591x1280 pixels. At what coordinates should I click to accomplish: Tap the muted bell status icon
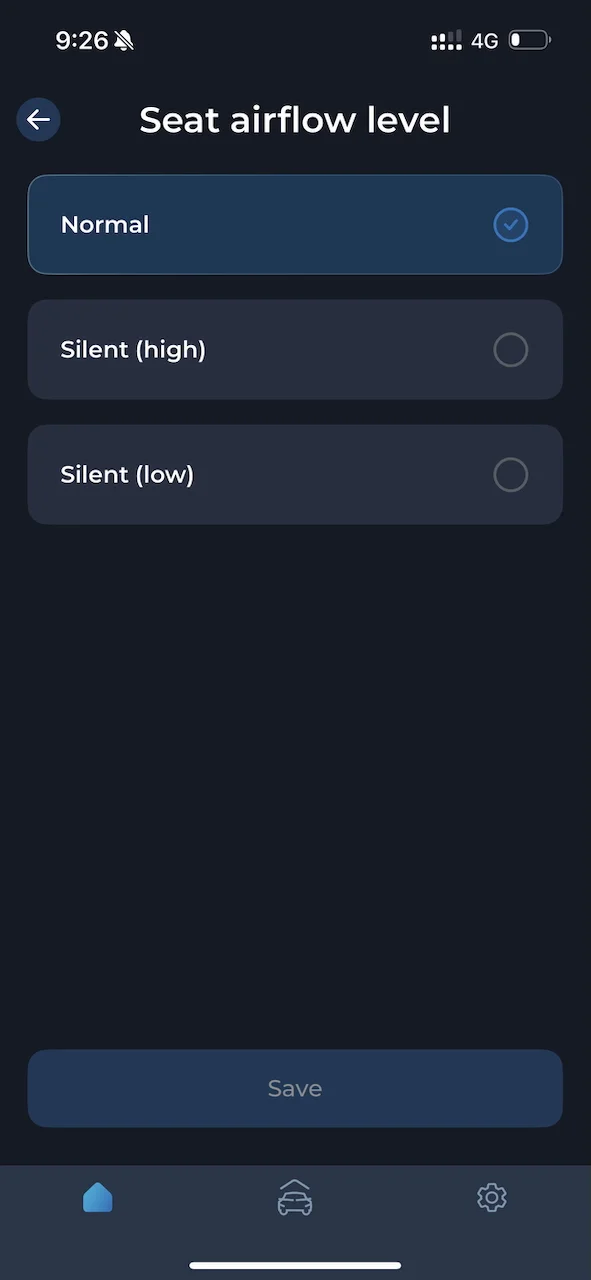pos(124,41)
